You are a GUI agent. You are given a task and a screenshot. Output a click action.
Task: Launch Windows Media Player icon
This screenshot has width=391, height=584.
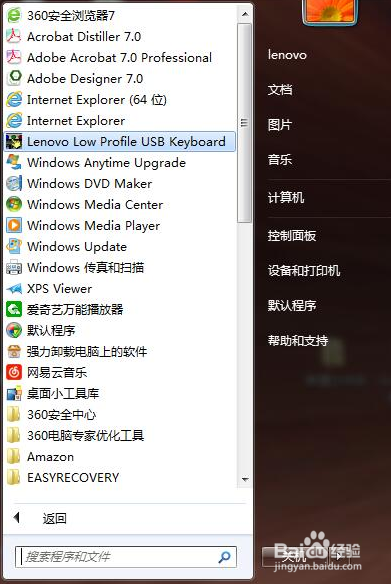coord(14,225)
